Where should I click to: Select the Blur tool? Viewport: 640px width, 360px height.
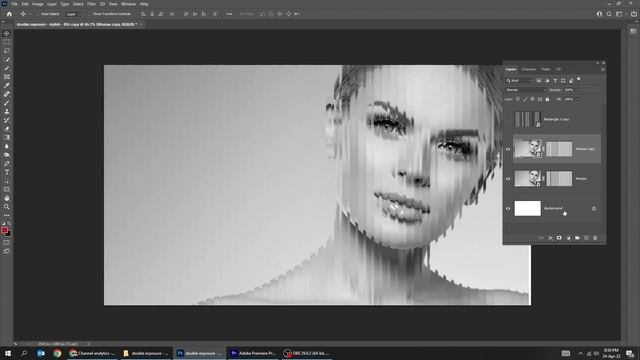tap(7, 146)
